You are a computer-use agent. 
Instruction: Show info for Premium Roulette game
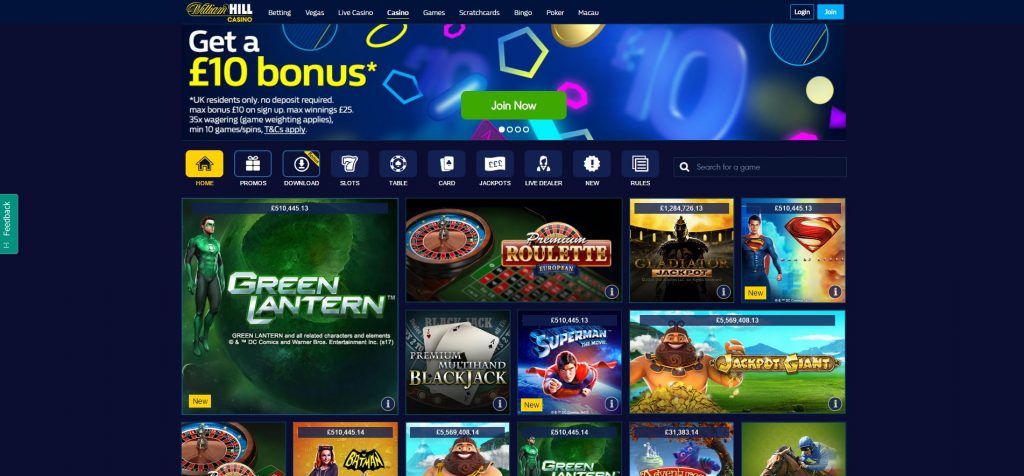611,292
